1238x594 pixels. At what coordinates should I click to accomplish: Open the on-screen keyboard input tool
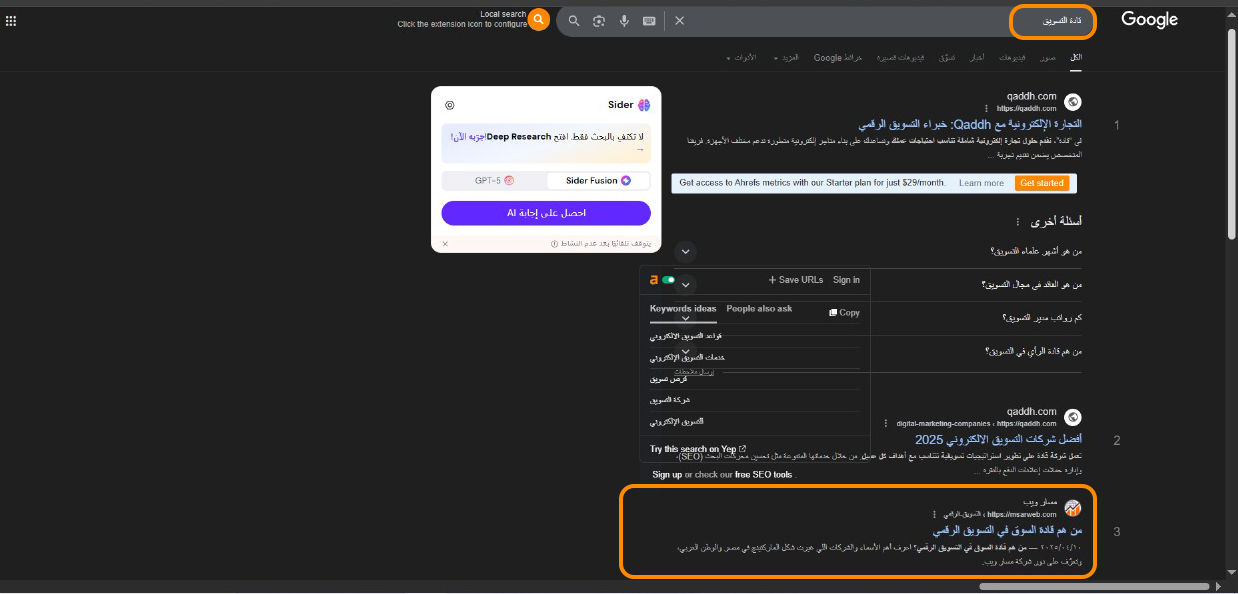[649, 21]
